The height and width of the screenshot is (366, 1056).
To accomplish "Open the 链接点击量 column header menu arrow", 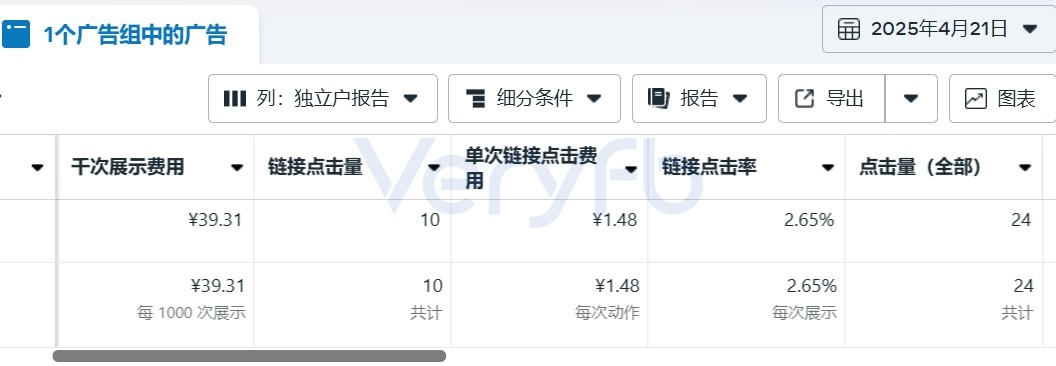I will pyautogui.click(x=434, y=168).
